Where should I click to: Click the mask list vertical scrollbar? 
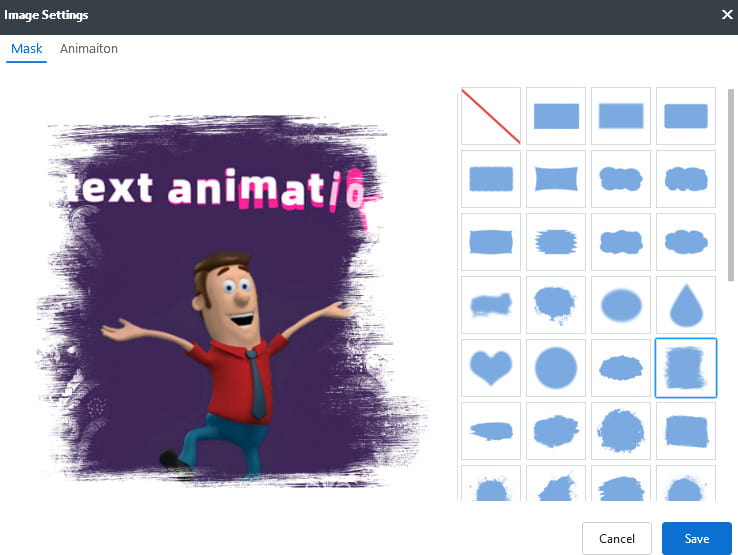pyautogui.click(x=730, y=185)
